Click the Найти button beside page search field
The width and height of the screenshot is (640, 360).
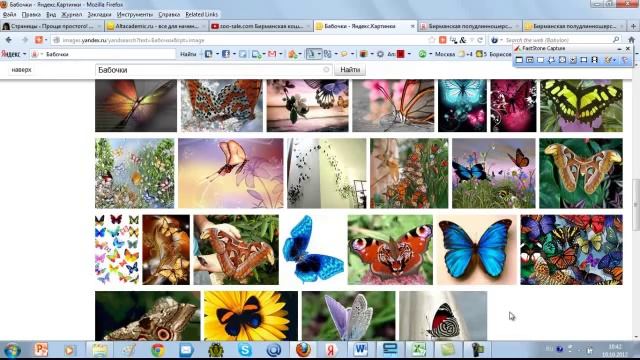pos(350,70)
